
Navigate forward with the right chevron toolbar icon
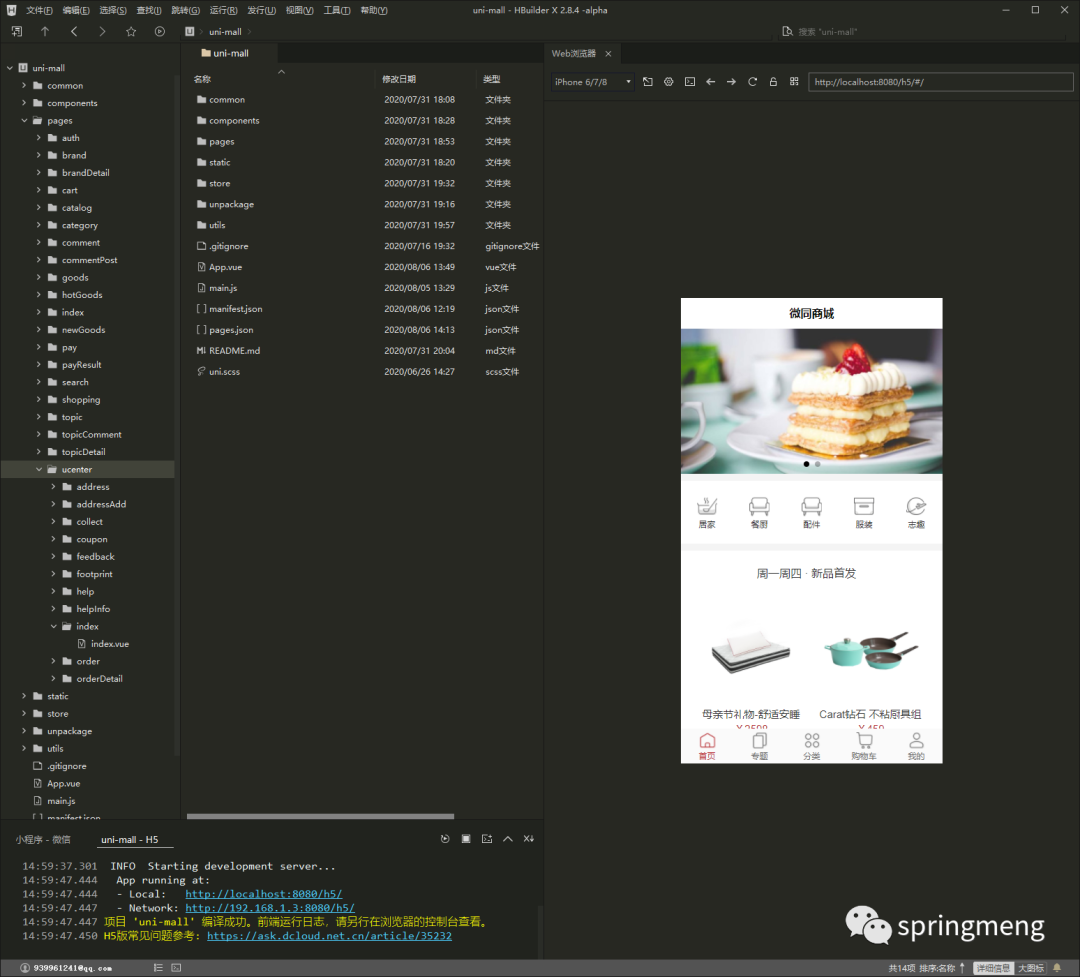click(x=102, y=32)
